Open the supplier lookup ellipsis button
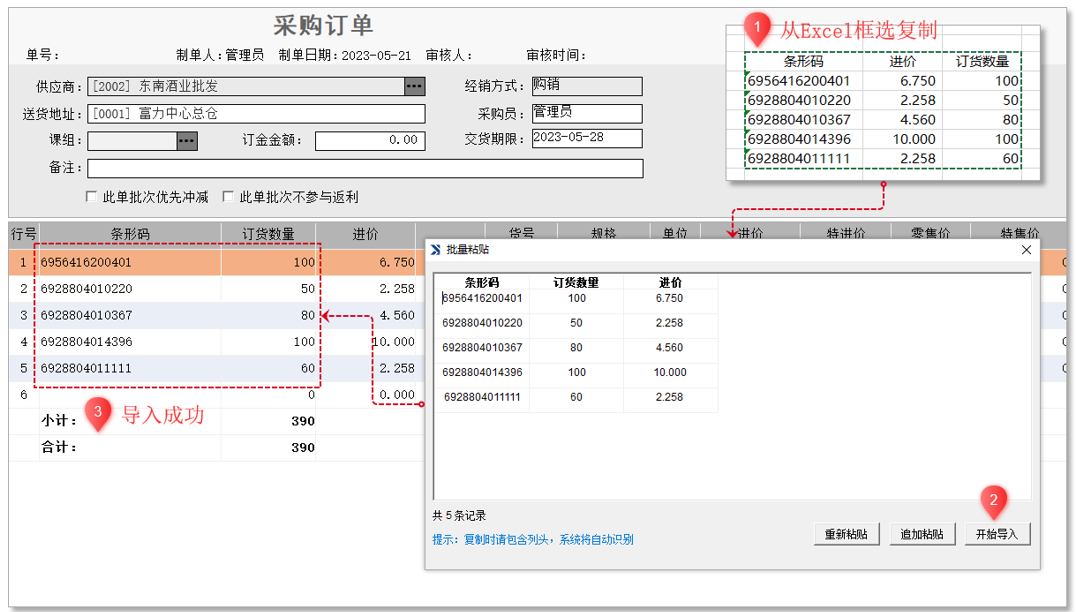This screenshot has width=1076, height=612. coord(414,86)
